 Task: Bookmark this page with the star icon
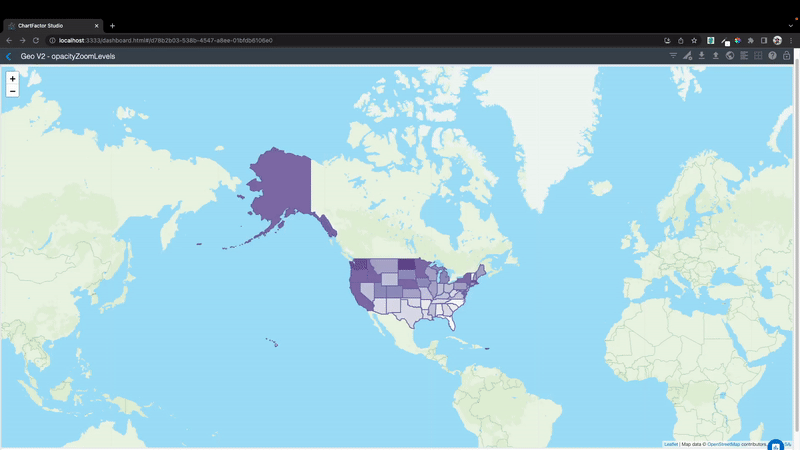[694, 40]
